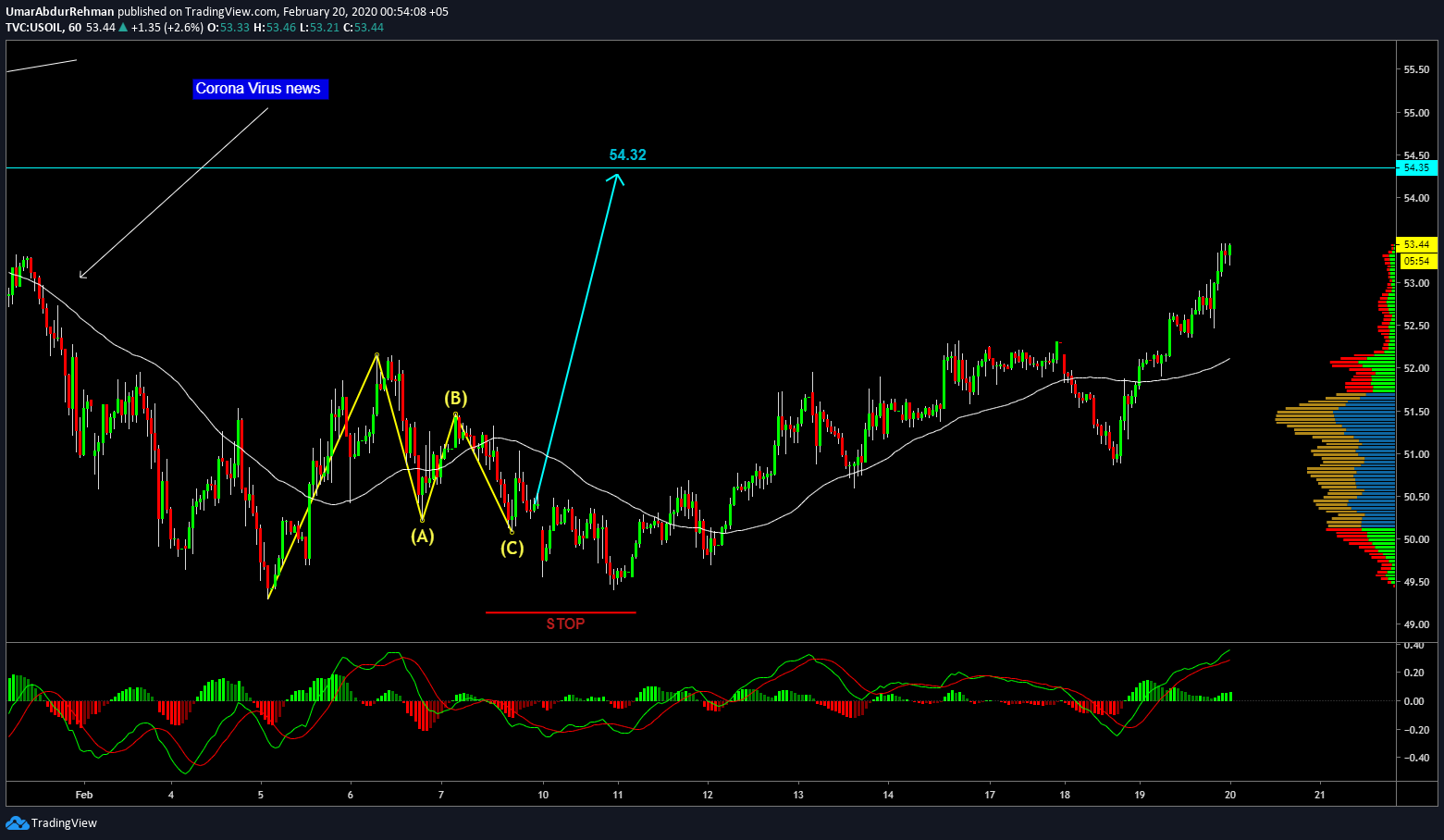Viewport: 1444px width, 840px height.
Task: Click the 10 date axis label
Action: 543,795
